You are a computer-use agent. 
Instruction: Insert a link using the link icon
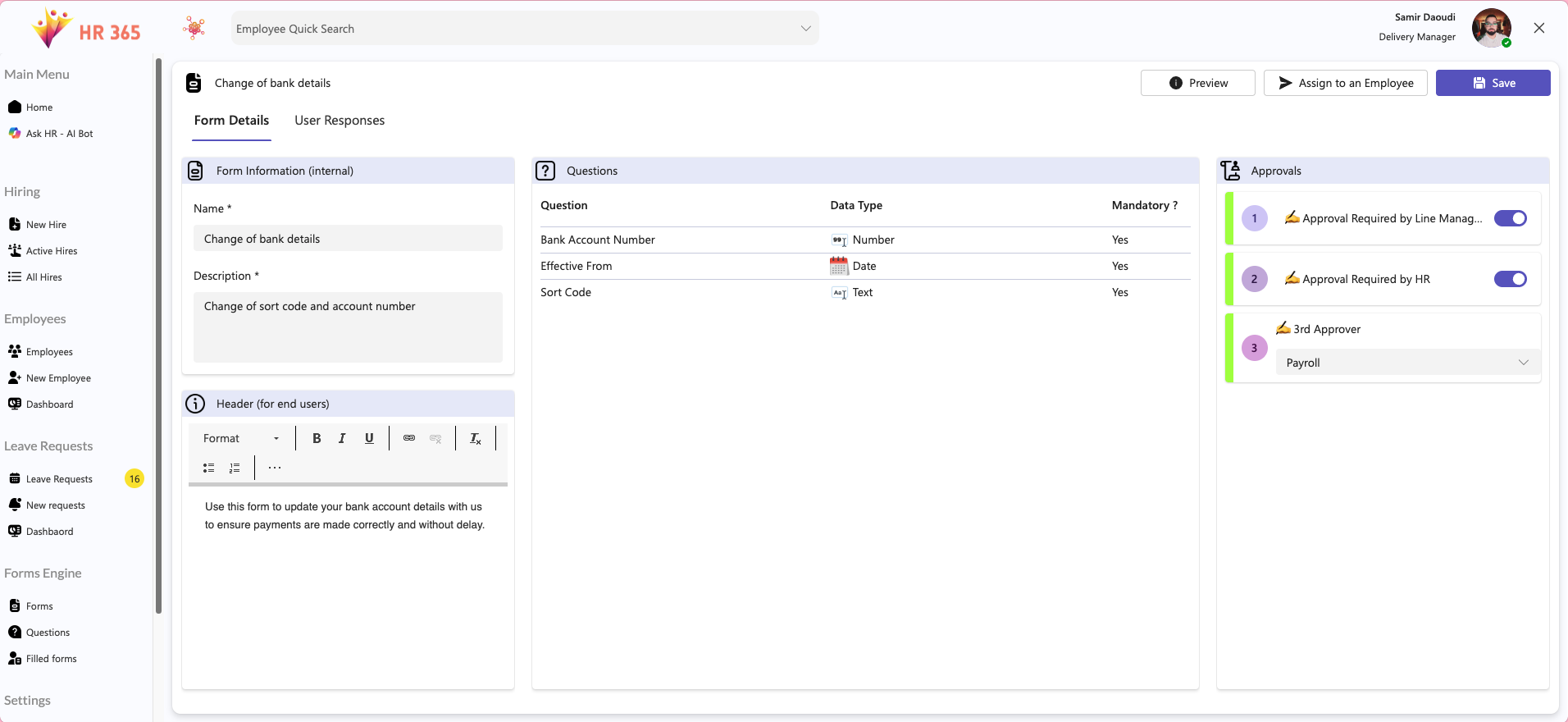(409, 438)
